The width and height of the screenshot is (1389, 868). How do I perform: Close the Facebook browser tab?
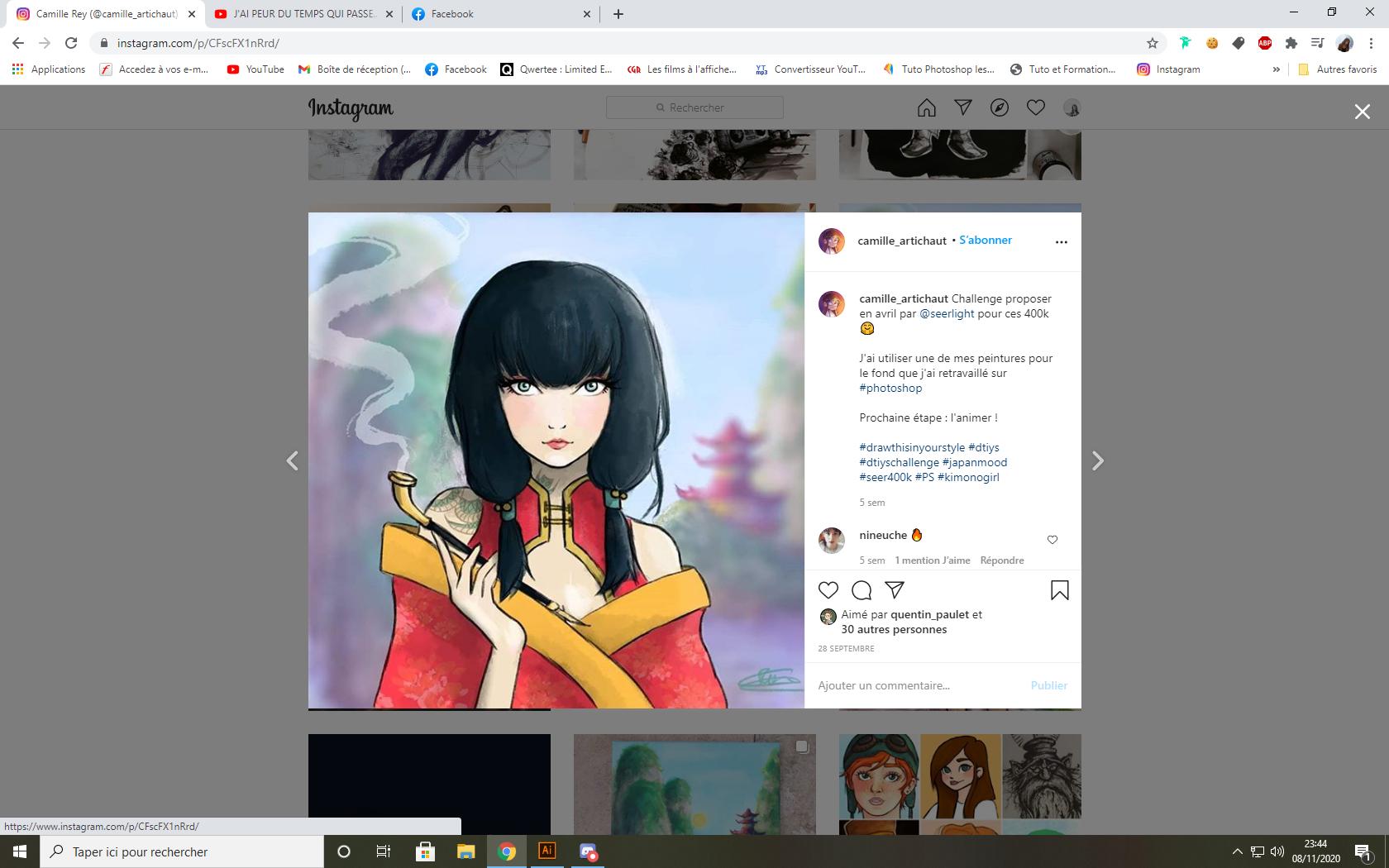[587, 14]
